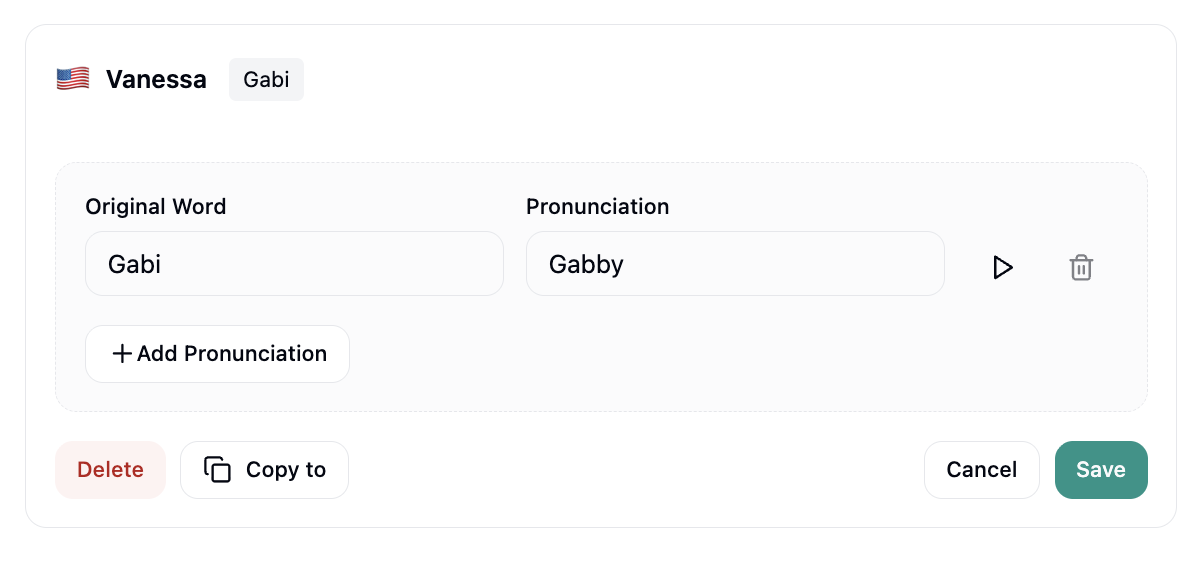Click the Original Word label
The image size is (1204, 564).
click(x=155, y=207)
